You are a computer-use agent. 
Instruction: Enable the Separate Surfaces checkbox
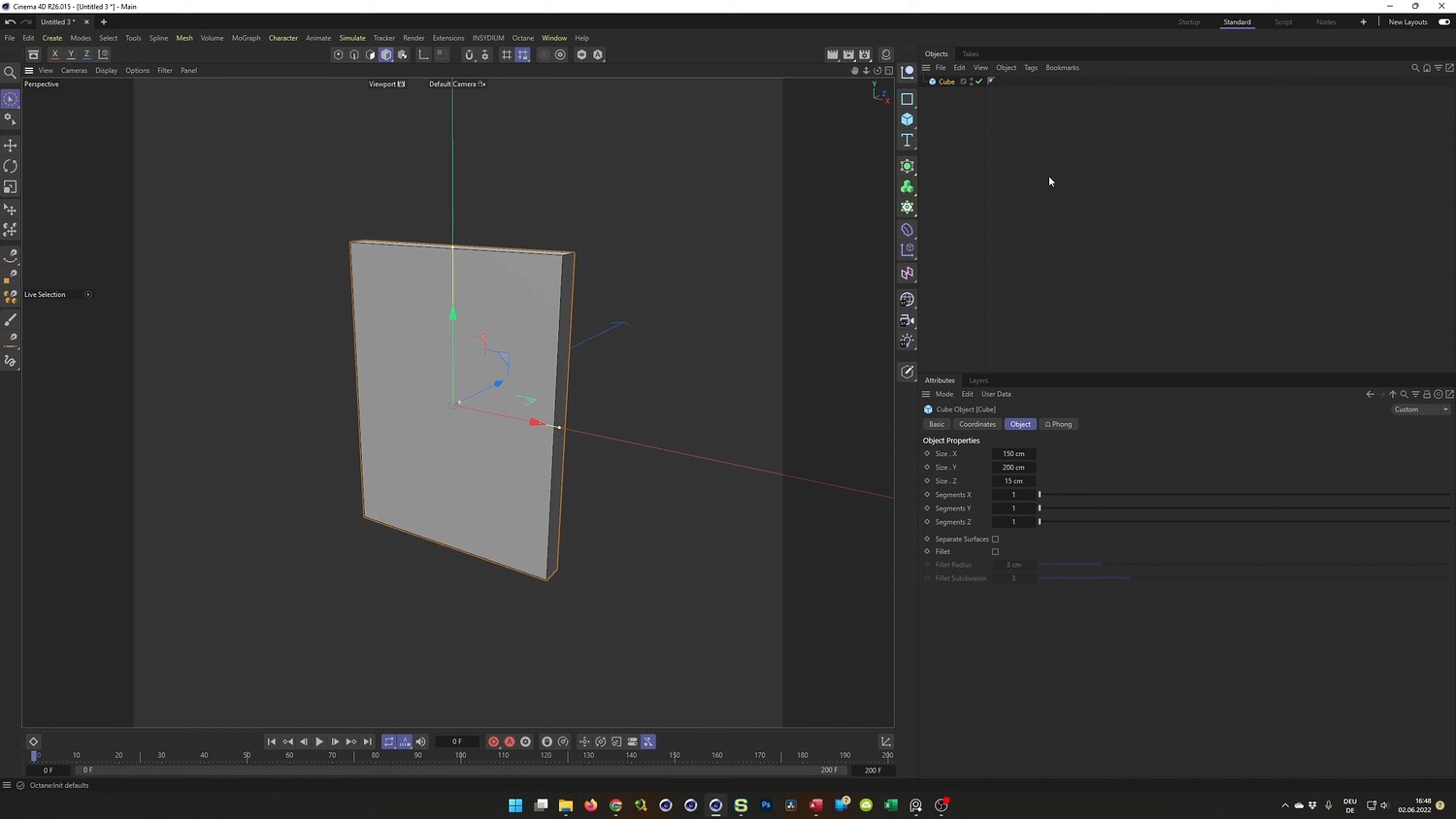995,540
